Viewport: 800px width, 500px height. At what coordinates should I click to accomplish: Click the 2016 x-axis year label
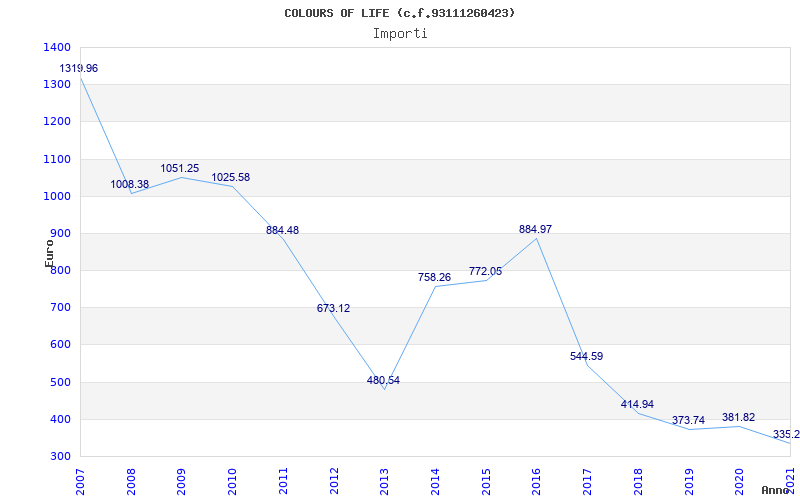[x=537, y=479]
